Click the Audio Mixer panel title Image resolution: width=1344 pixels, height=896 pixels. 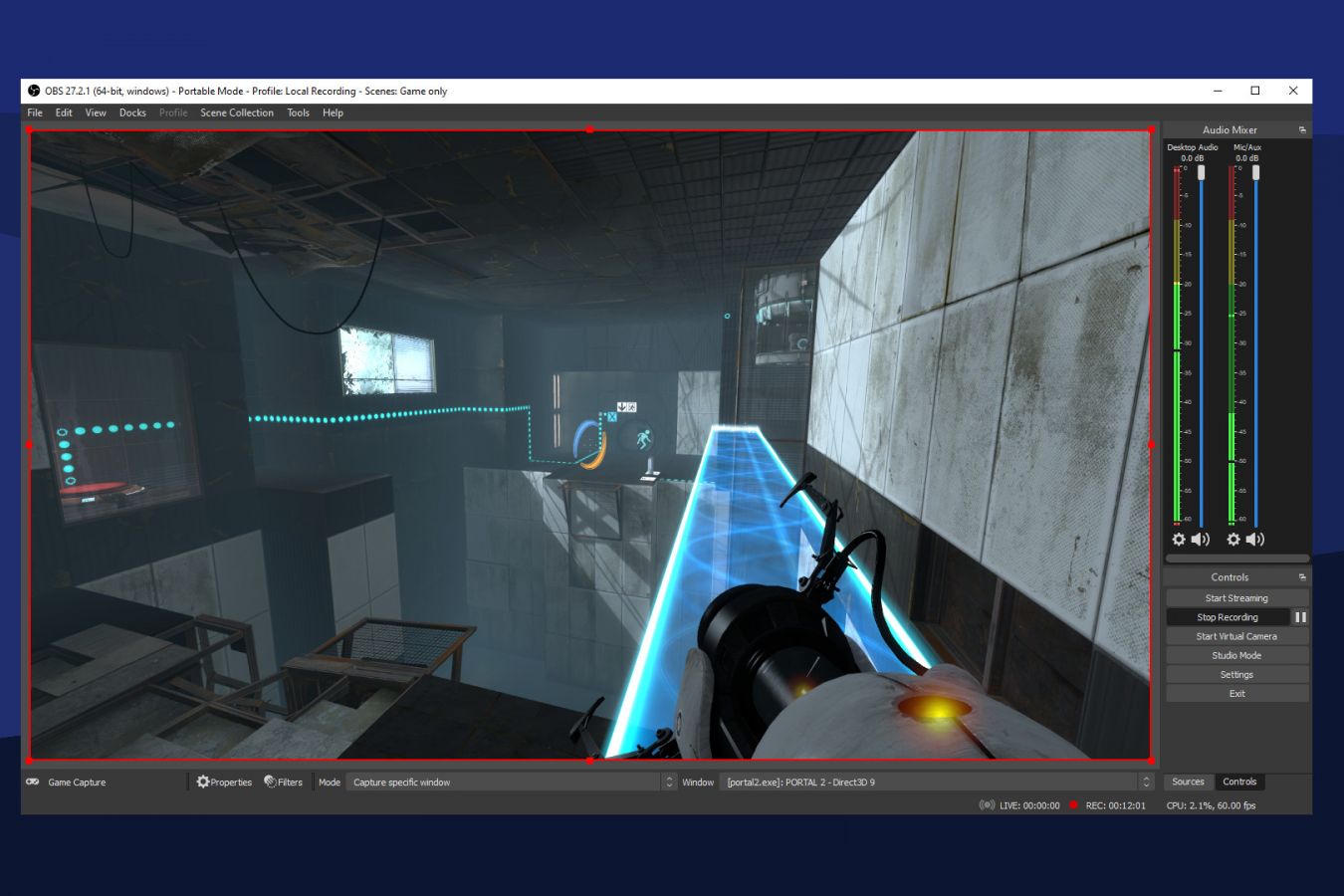point(1230,130)
